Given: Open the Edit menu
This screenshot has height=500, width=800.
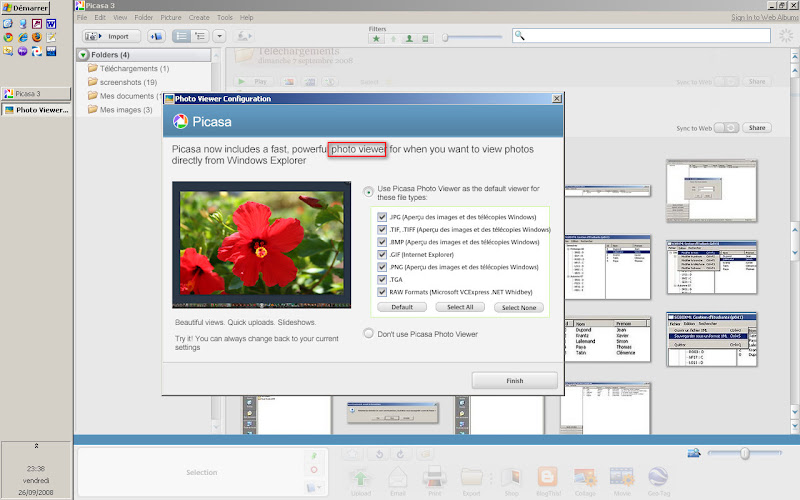Looking at the screenshot, I should [x=100, y=17].
